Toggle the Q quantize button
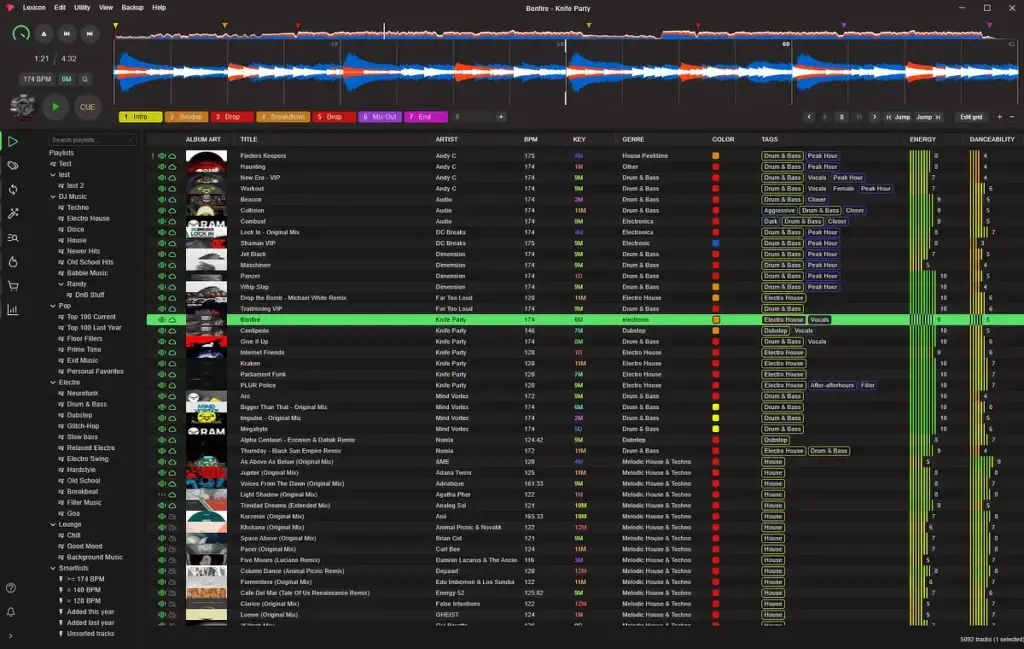 84,79
